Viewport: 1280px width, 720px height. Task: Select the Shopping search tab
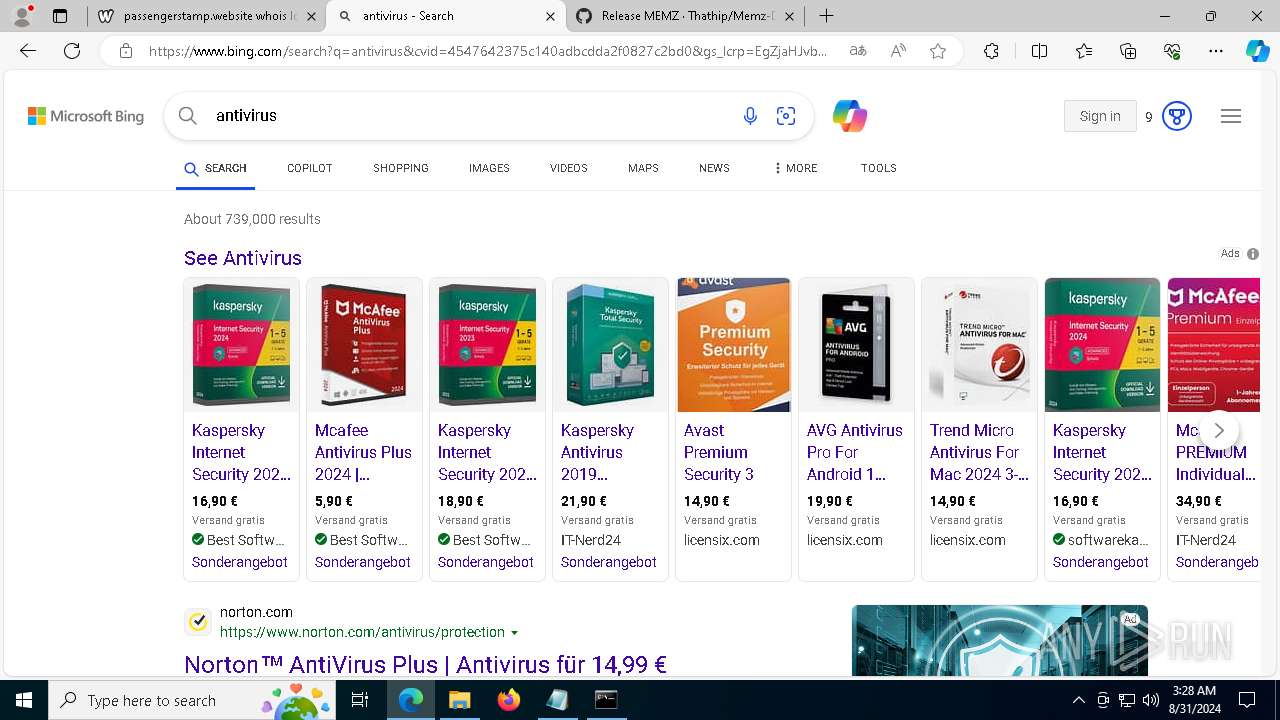[401, 168]
